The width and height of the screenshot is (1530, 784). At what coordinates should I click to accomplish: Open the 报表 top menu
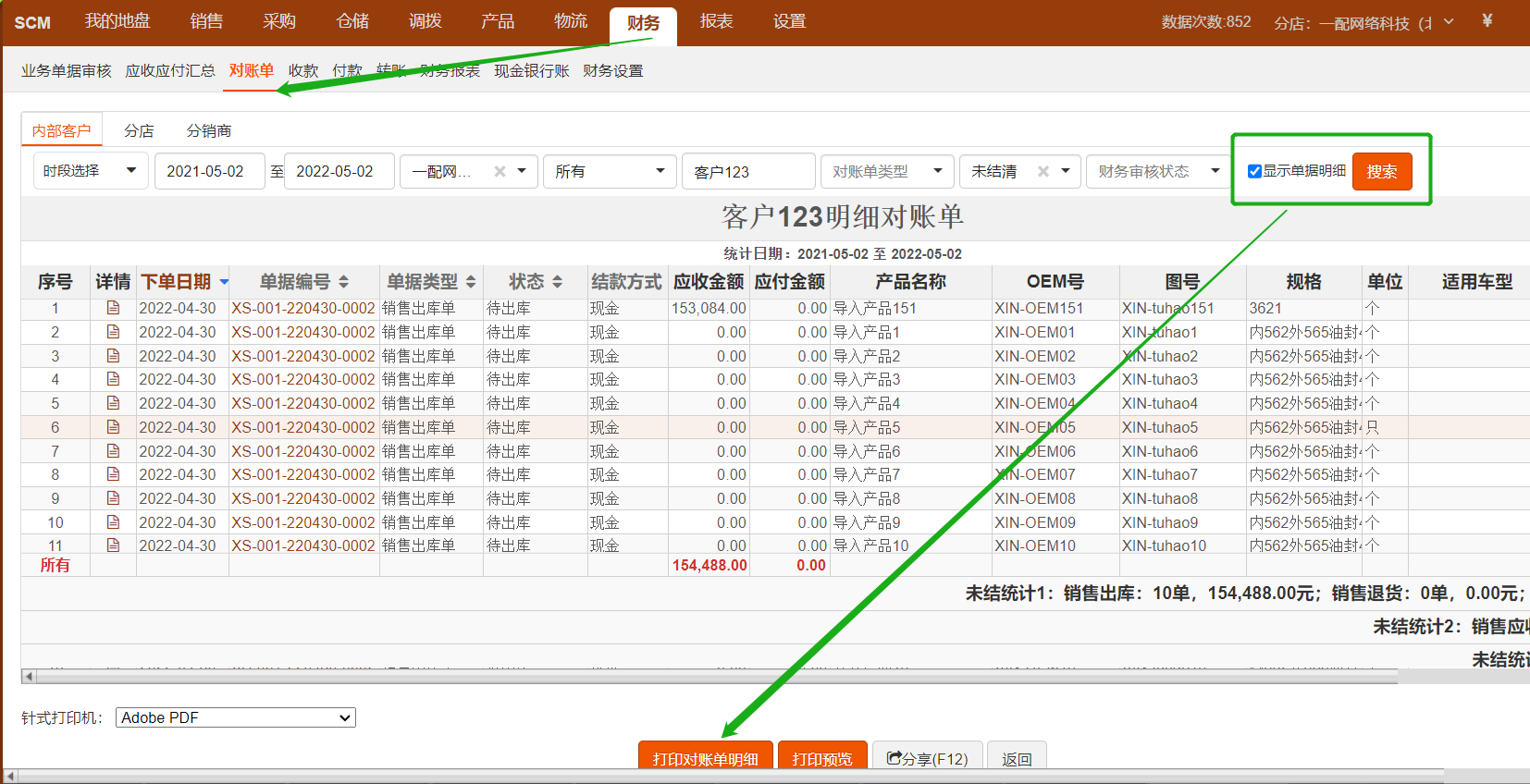click(716, 21)
